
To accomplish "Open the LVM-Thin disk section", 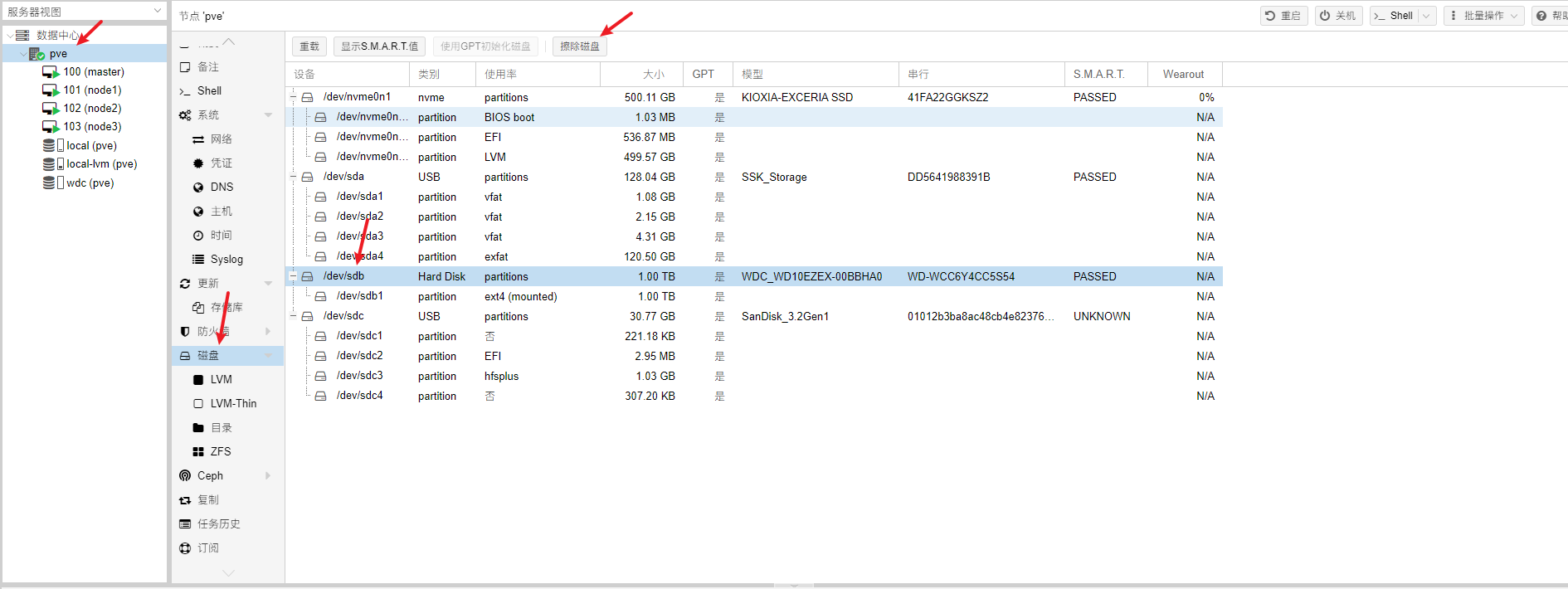I will pyautogui.click(x=233, y=404).
